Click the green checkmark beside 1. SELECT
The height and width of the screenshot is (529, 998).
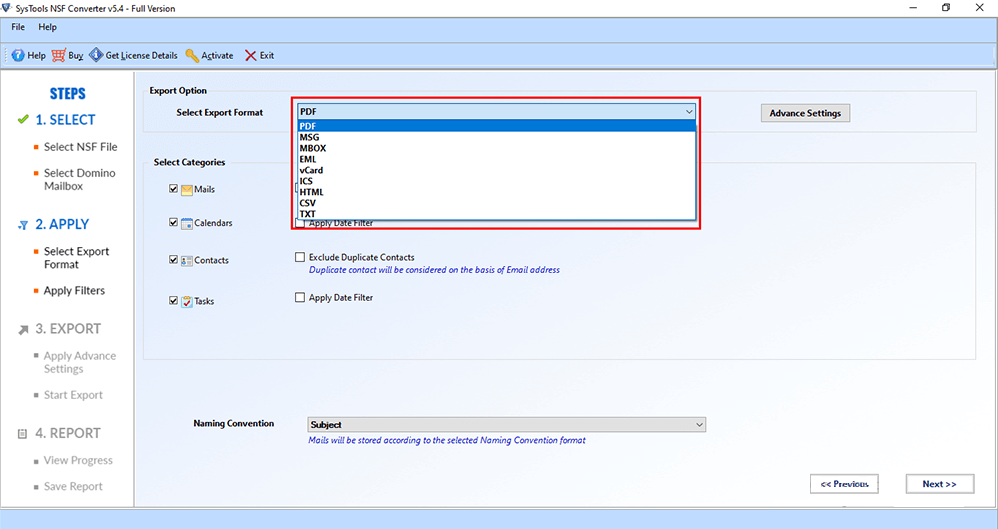pos(23,120)
